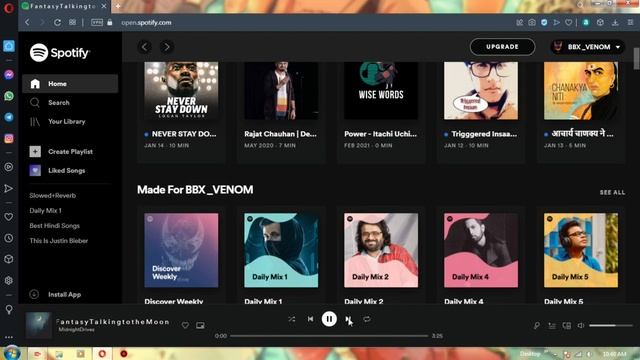The height and width of the screenshot is (360, 640).
Task: Open Daily Mix 1 sidebar playlist
Action: 45,211
